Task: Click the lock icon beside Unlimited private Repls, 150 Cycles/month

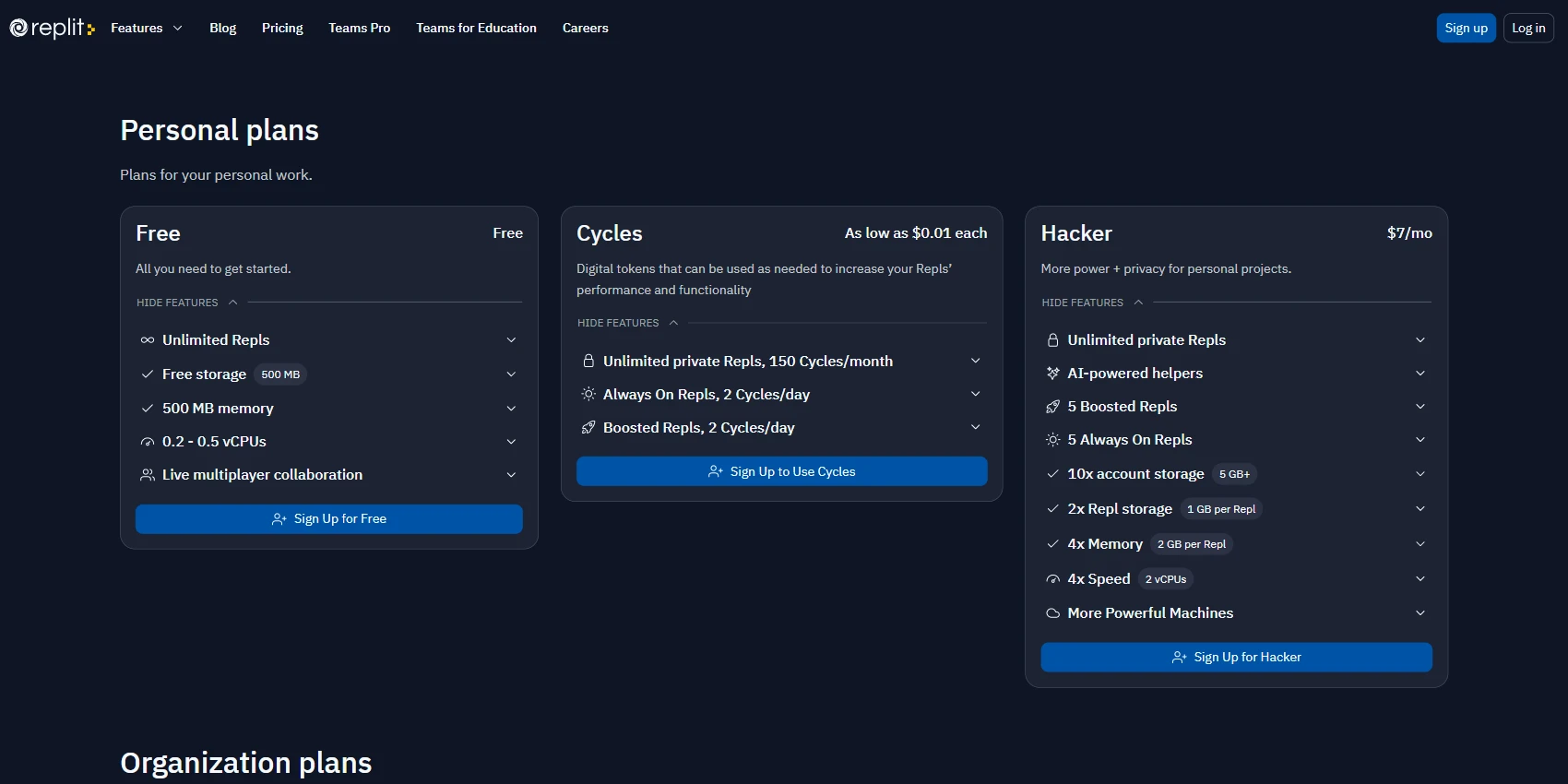Action: click(x=588, y=361)
